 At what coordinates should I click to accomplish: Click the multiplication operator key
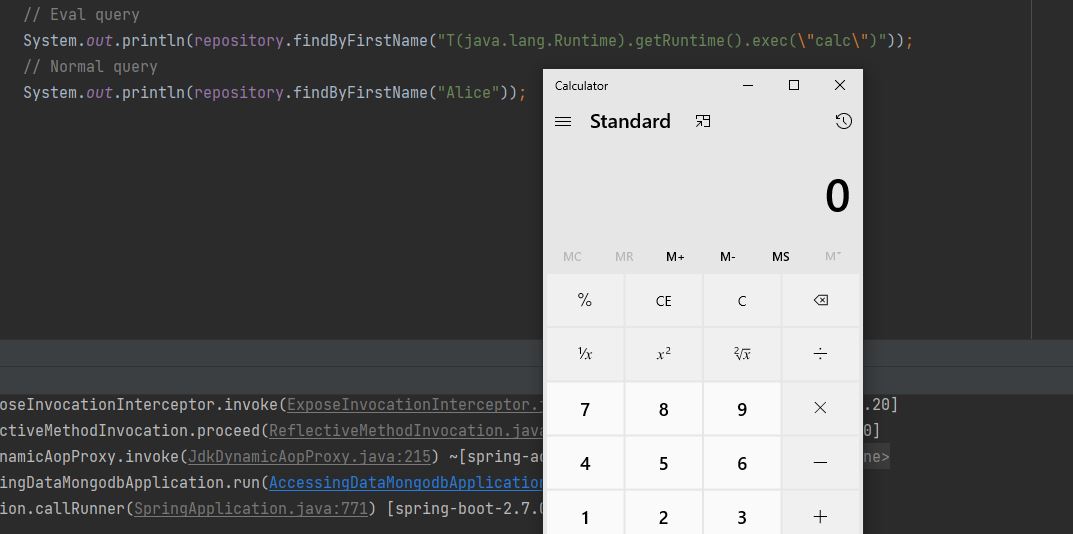[820, 409]
